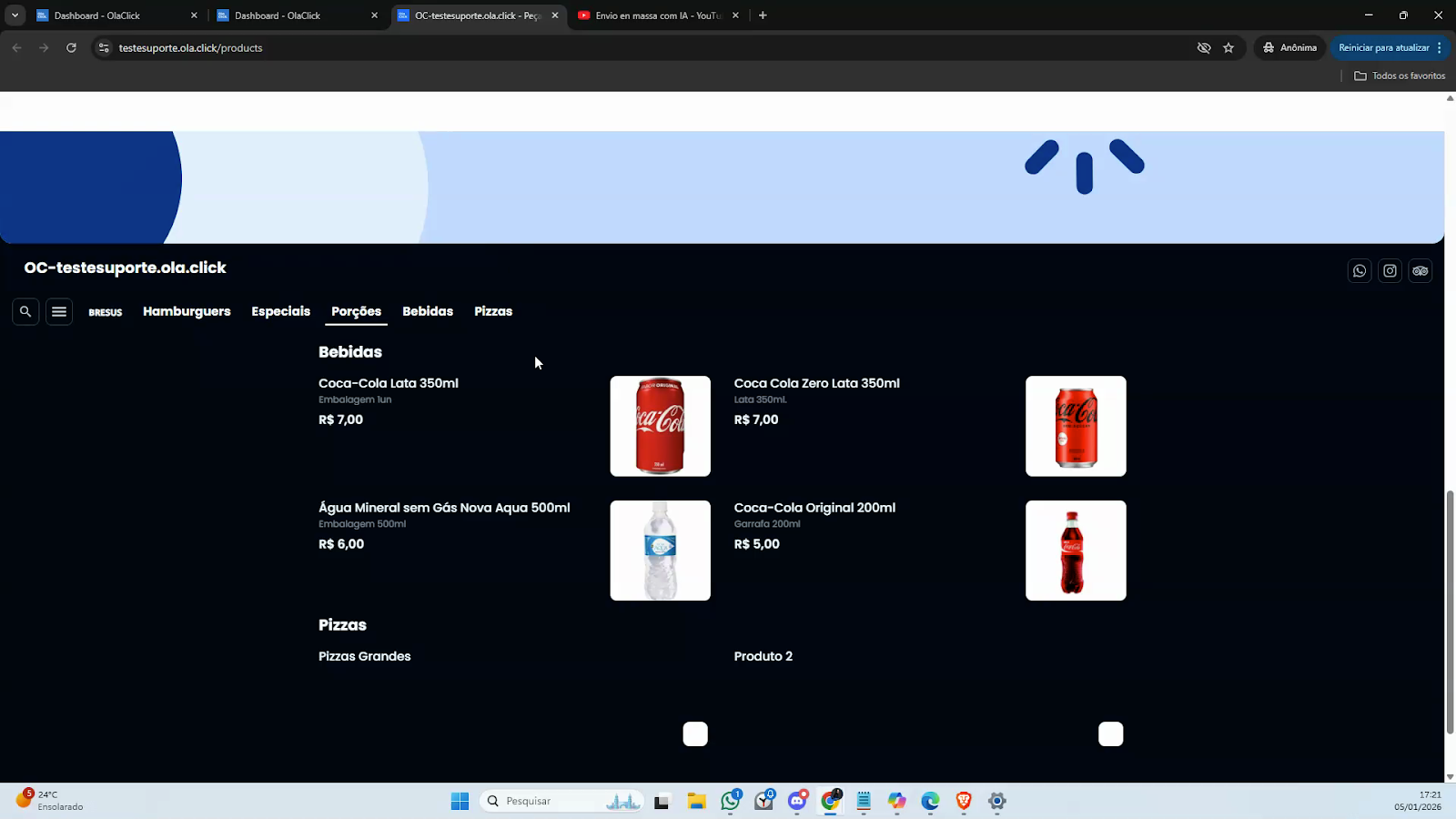The width and height of the screenshot is (1456, 819).
Task: Open the Todos os favoritos folder
Action: [x=1400, y=76]
